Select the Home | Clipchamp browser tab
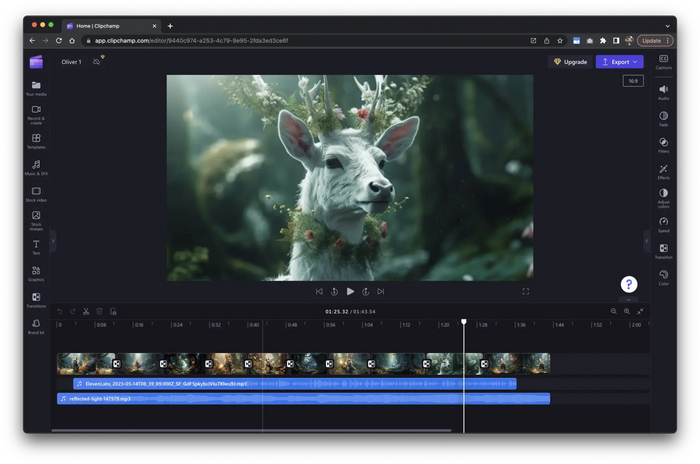700x464 pixels. 110,25
